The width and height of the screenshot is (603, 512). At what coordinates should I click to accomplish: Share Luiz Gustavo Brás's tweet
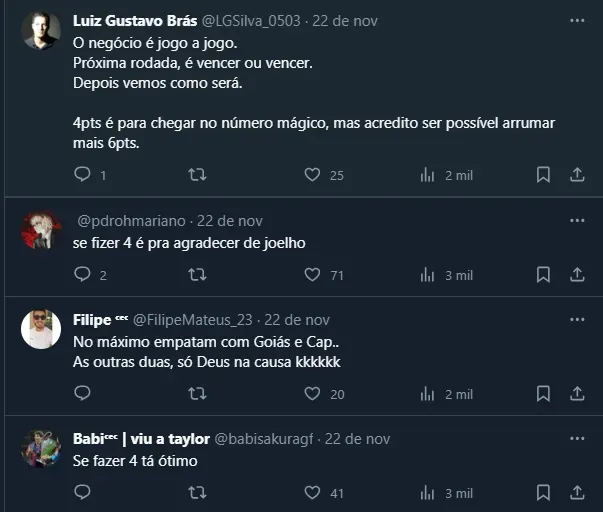[x=577, y=175]
